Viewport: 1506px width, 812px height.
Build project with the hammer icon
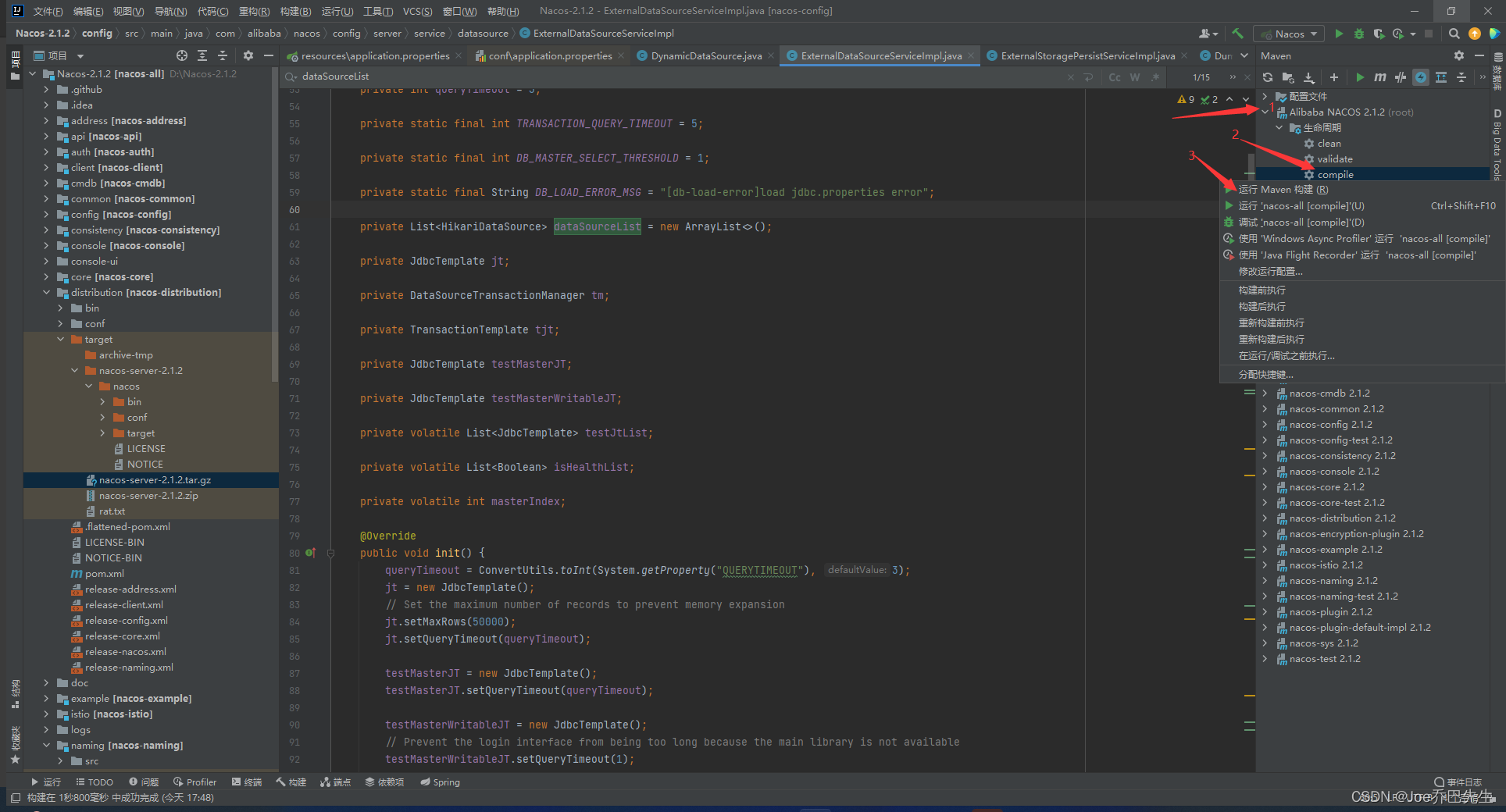pyautogui.click(x=1237, y=34)
